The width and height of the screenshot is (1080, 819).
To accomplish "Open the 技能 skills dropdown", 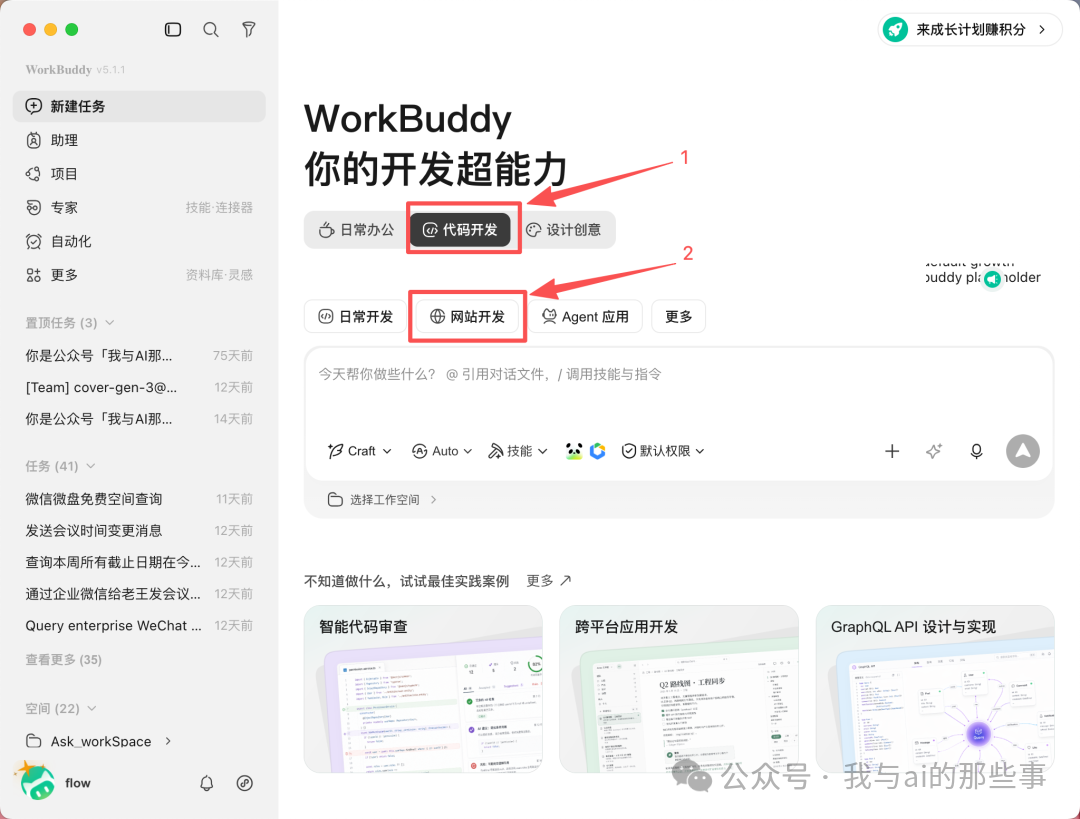I will pyautogui.click(x=518, y=450).
